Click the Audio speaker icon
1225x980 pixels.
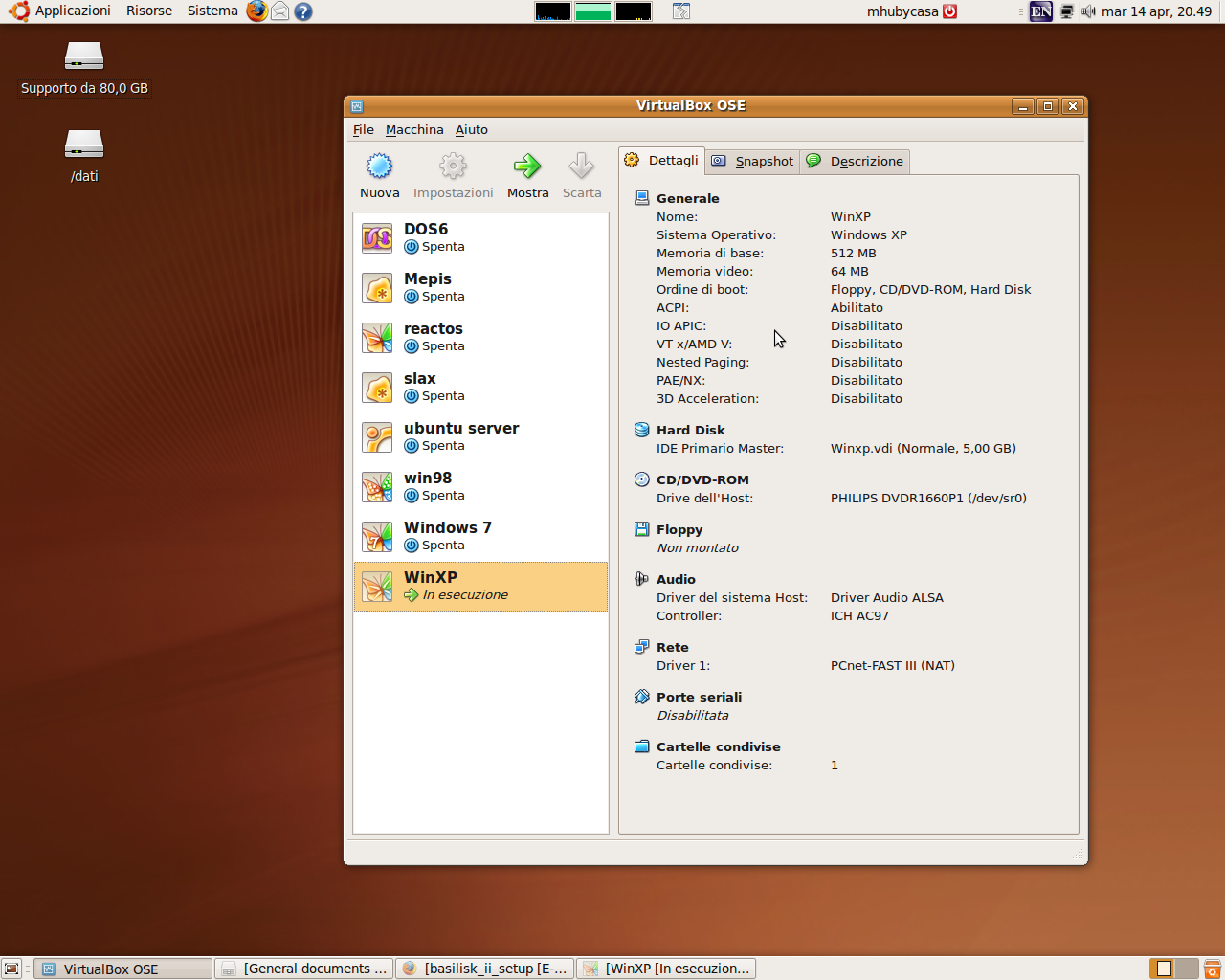pyautogui.click(x=642, y=579)
